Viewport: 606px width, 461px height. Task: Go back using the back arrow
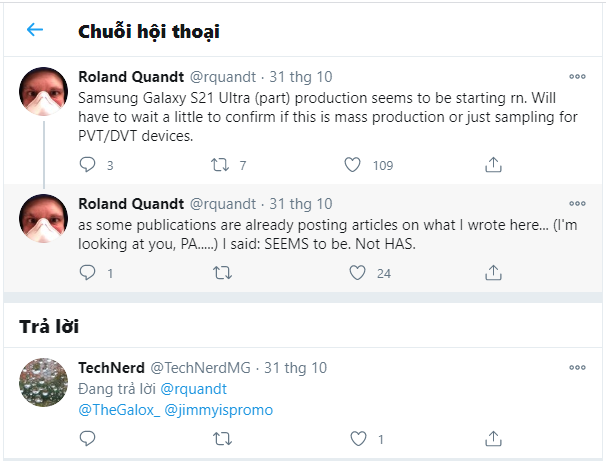click(35, 30)
